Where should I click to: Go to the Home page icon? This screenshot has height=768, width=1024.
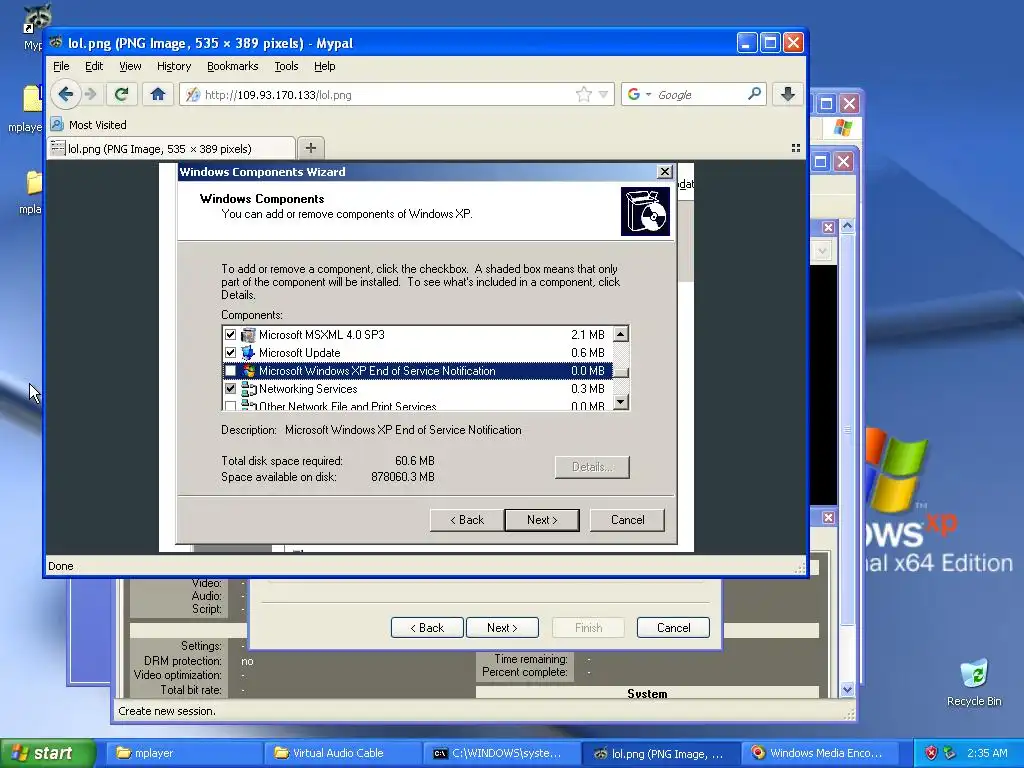point(157,95)
